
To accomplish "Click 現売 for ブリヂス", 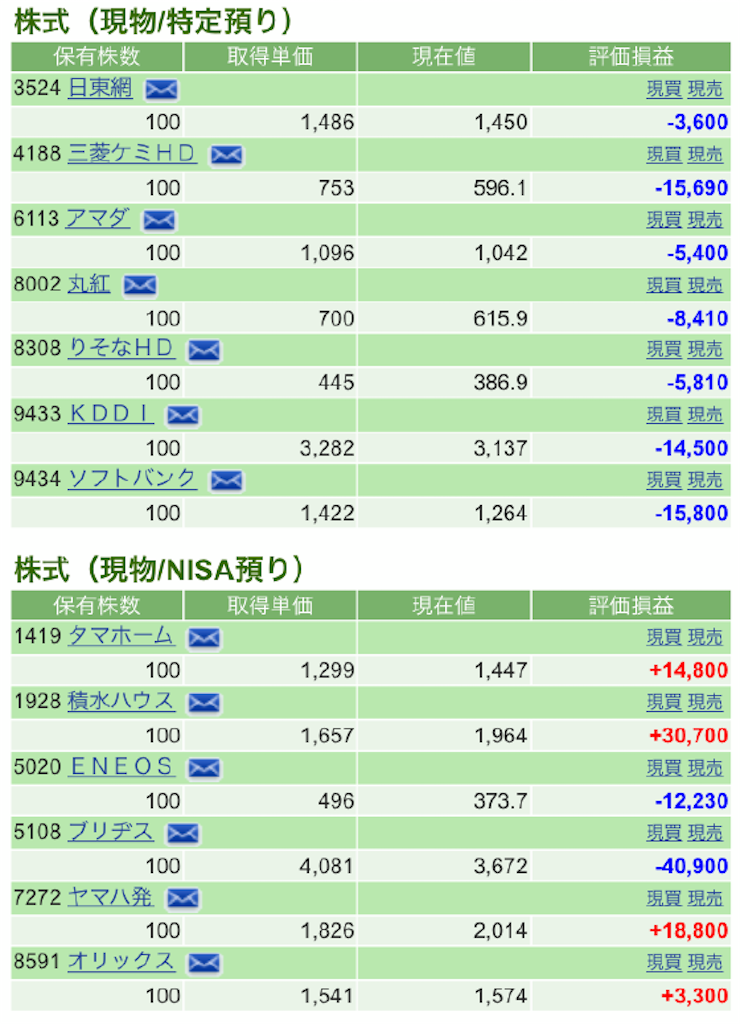I will coord(705,833).
